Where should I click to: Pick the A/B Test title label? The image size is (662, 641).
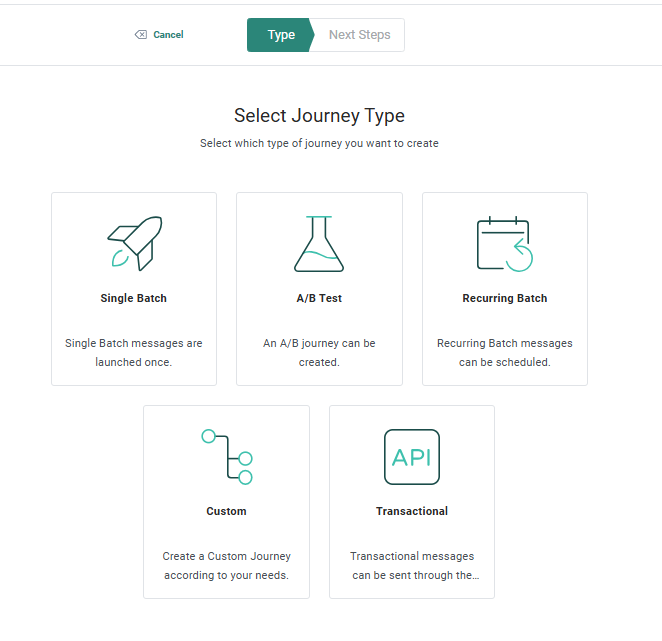click(x=319, y=298)
